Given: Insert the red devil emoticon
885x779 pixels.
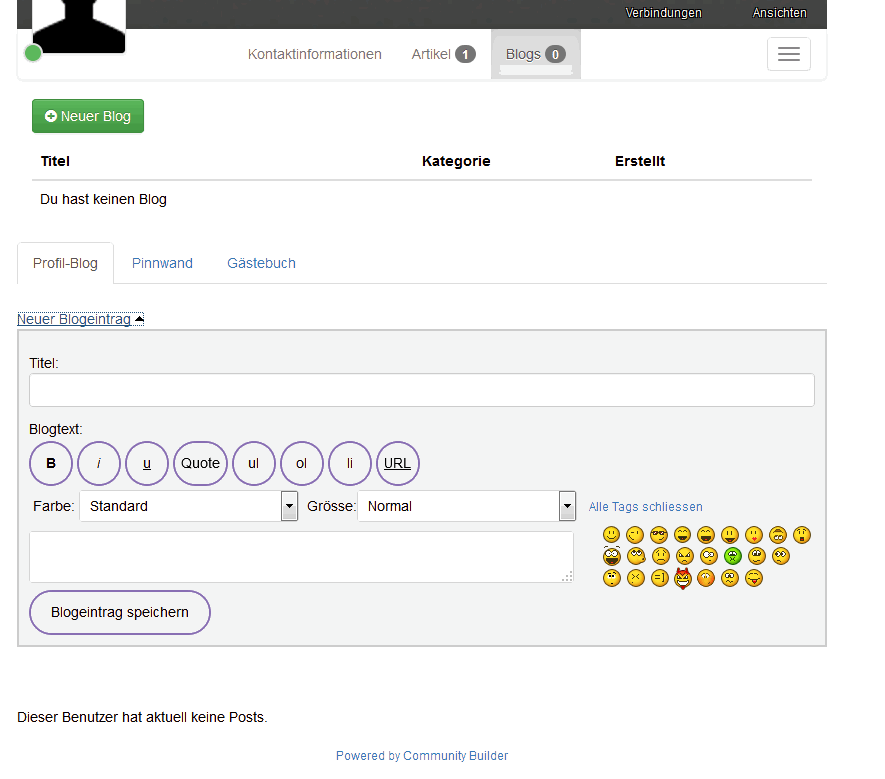Looking at the screenshot, I should 683,578.
